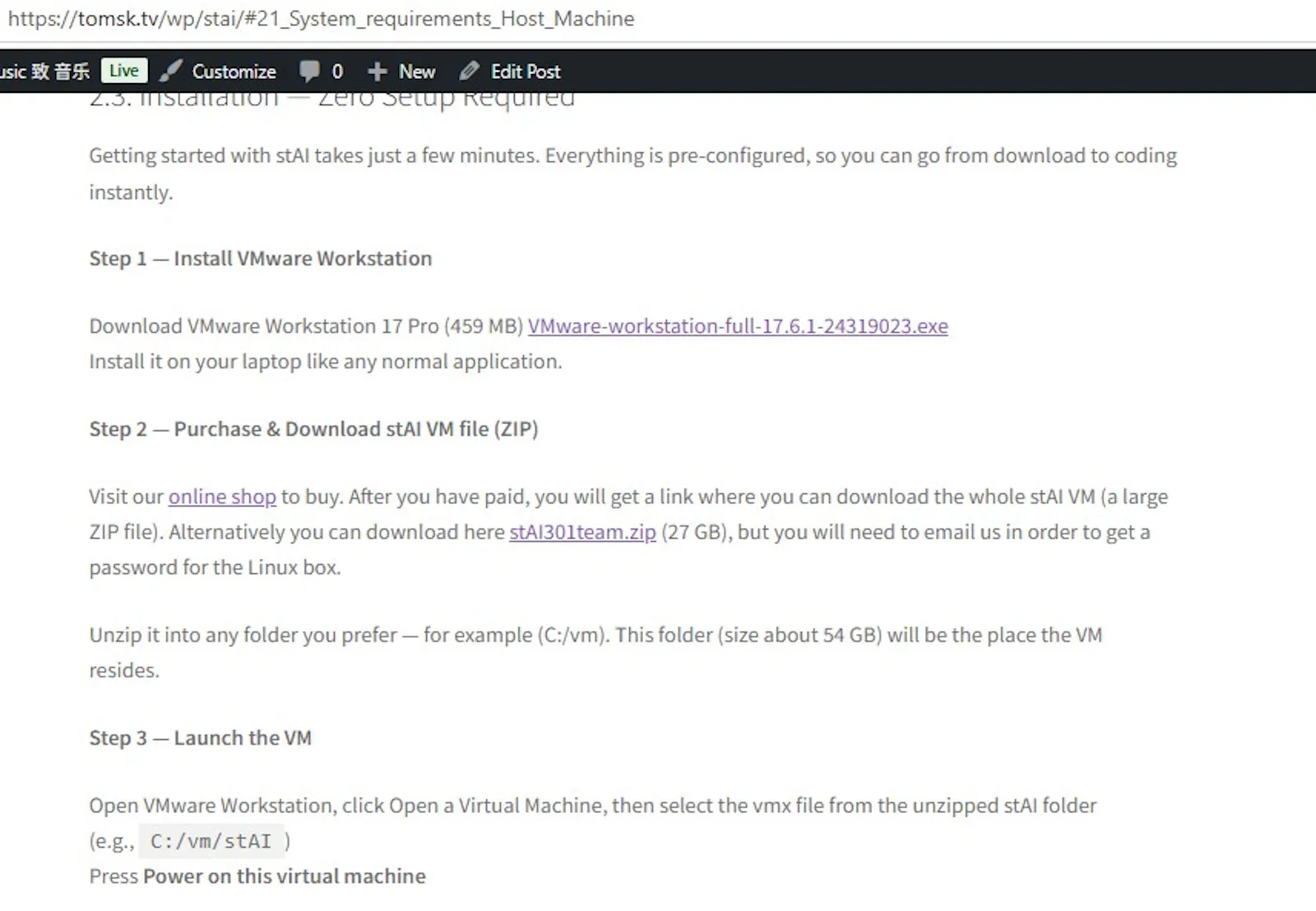Download VMware-workstation-full-17.6.1-24319023.exe link
This screenshot has width=1316, height=911.
[x=738, y=326]
